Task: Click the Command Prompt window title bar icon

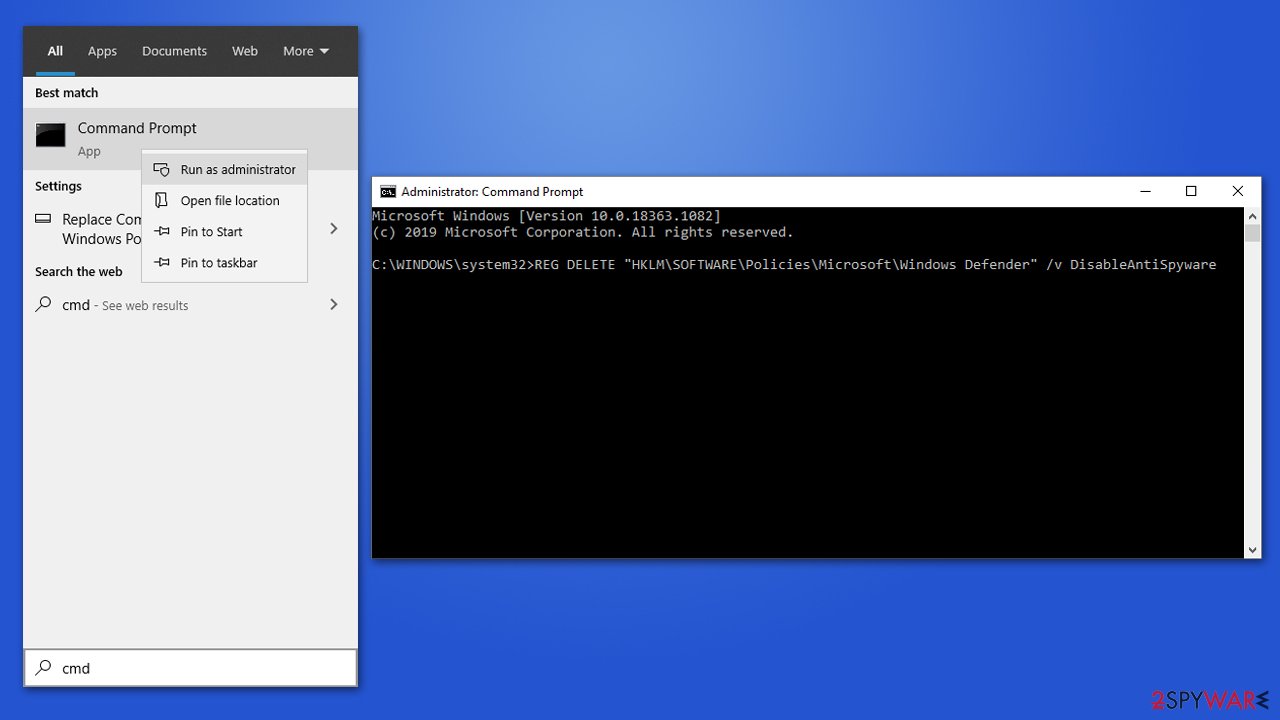Action: 388,192
